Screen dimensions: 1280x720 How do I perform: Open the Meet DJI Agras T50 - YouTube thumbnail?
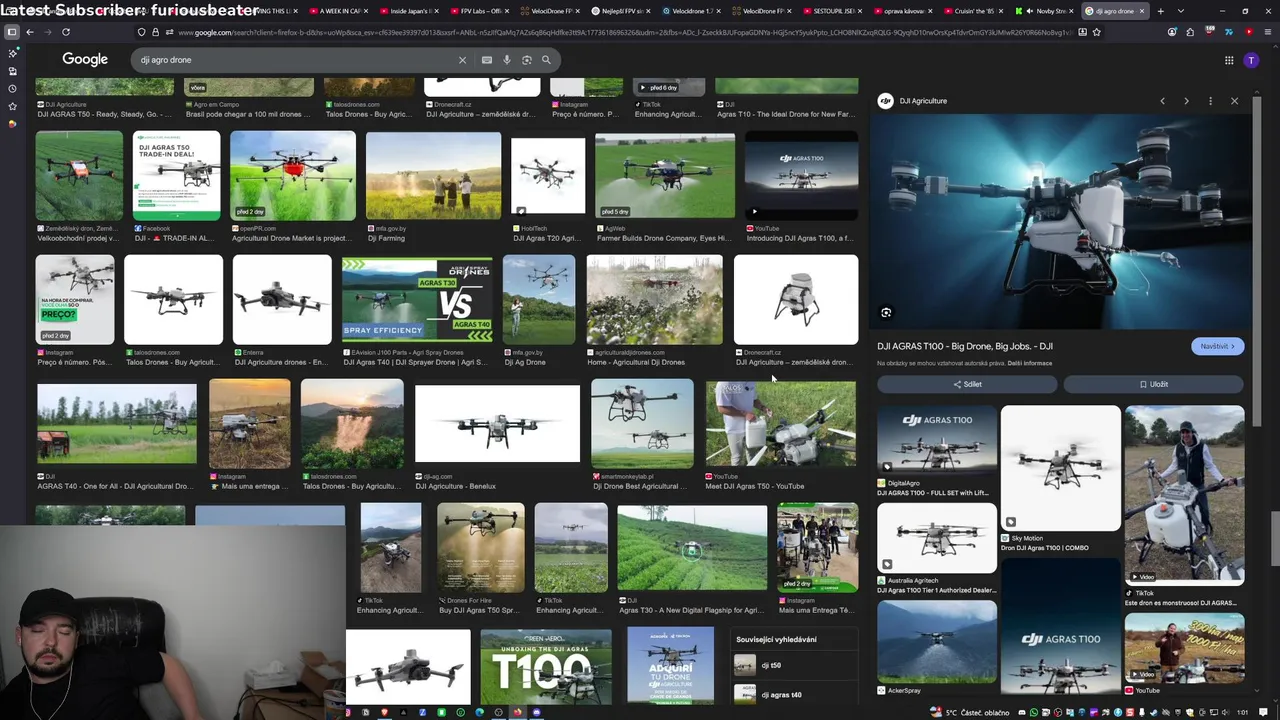(781, 424)
